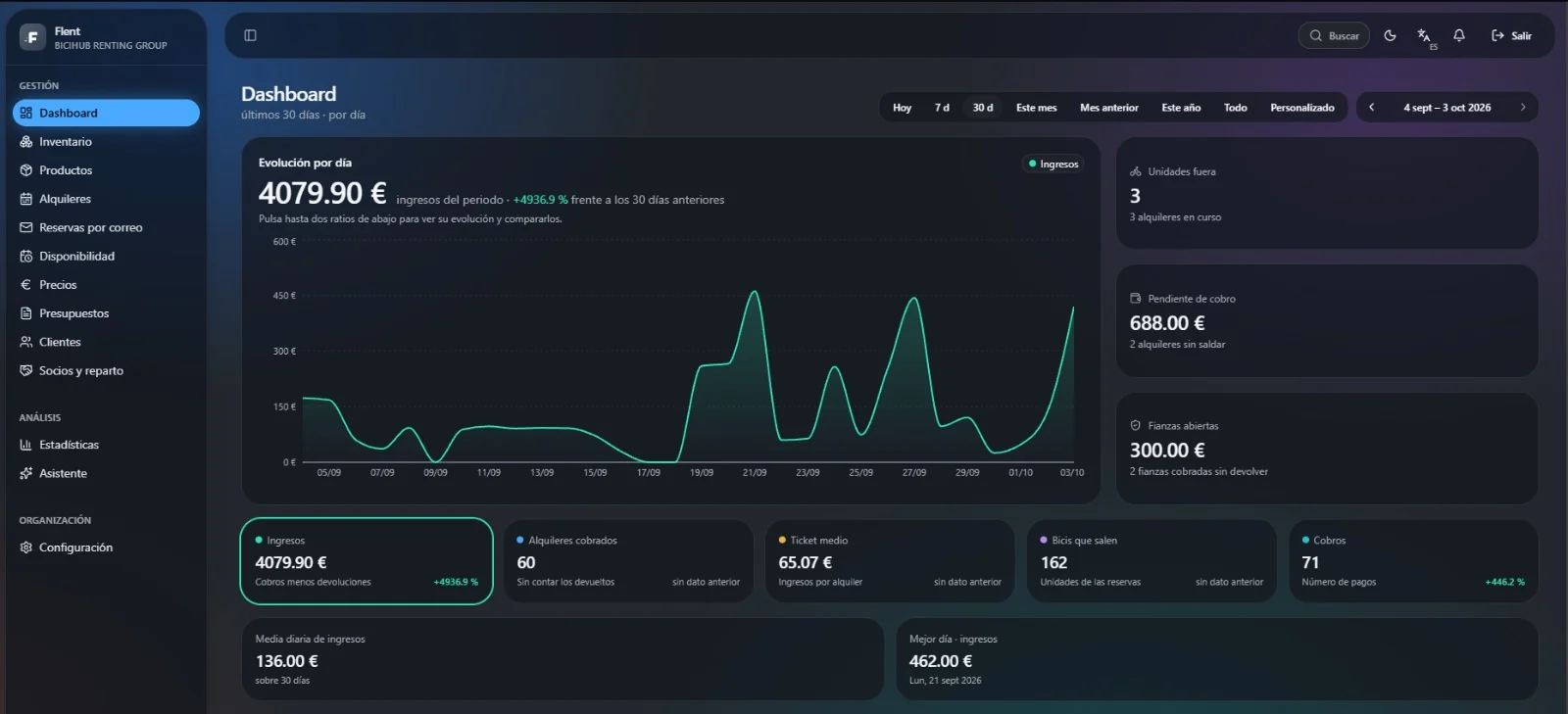The width and height of the screenshot is (1568, 714).
Task: Click the Buscar search field
Action: point(1334,35)
